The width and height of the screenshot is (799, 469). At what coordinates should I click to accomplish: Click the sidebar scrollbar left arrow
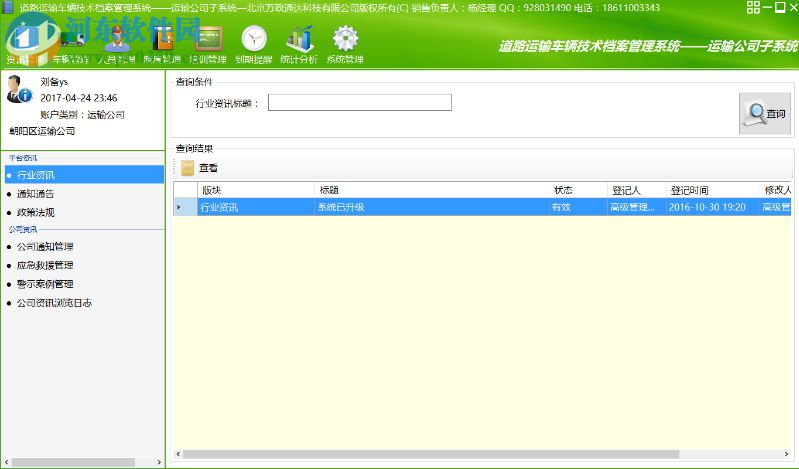click(6, 462)
